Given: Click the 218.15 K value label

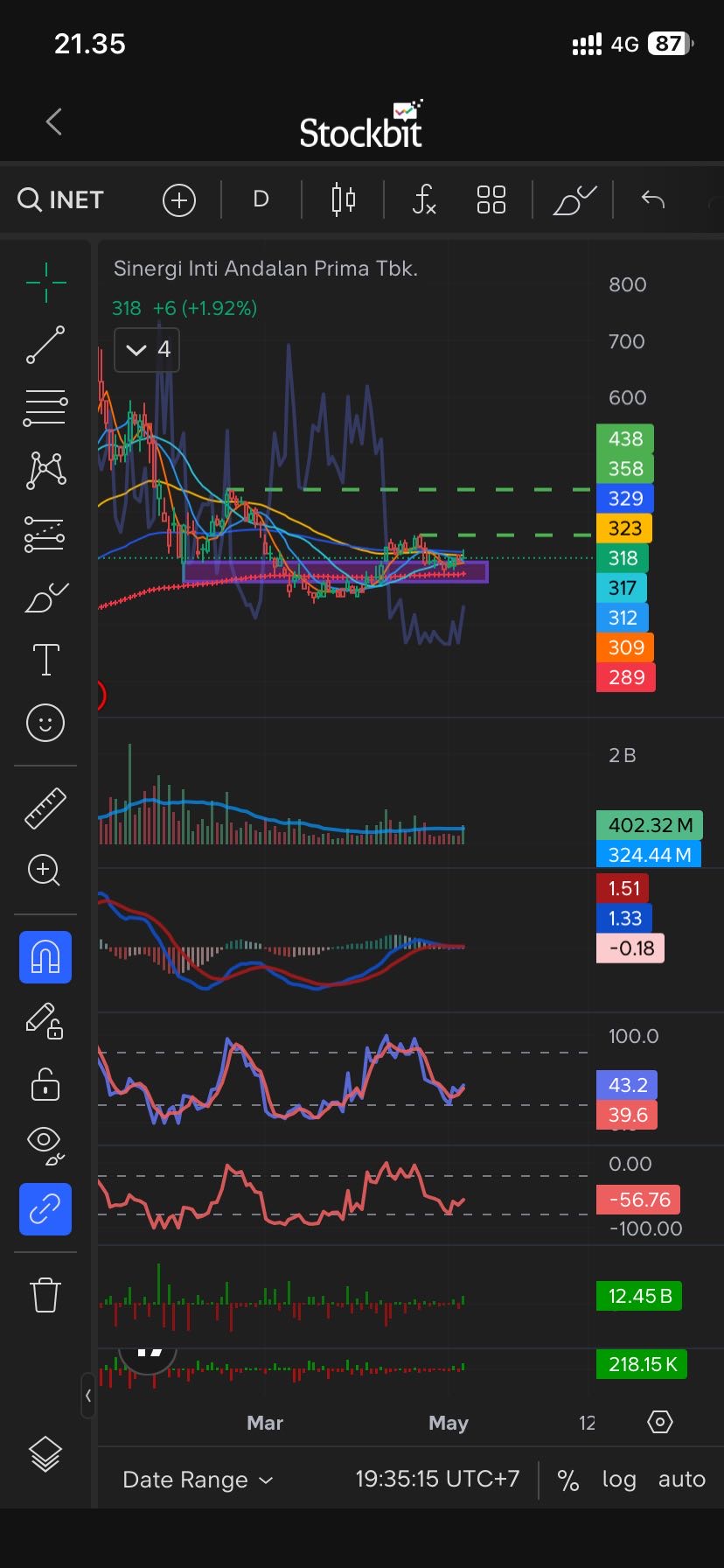Looking at the screenshot, I should (x=642, y=1364).
